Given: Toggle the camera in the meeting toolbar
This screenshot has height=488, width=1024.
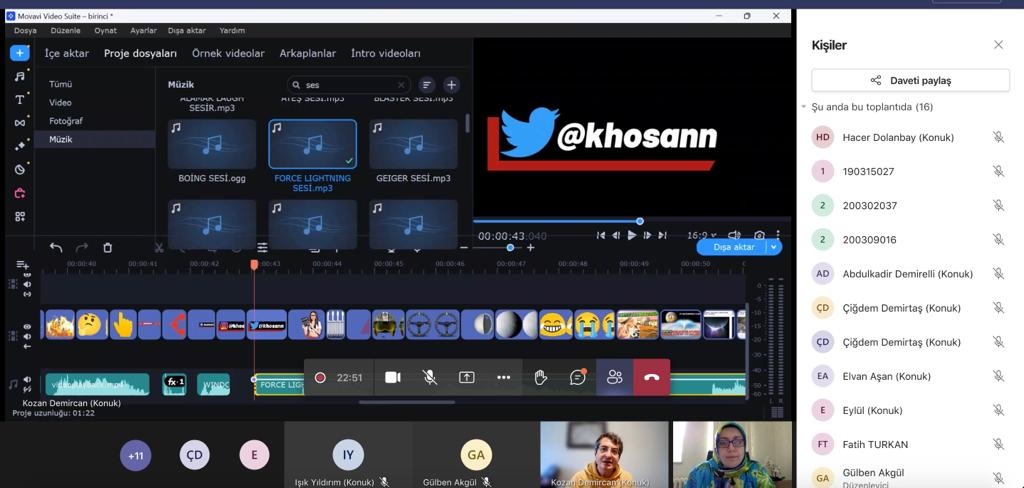Looking at the screenshot, I should 393,377.
